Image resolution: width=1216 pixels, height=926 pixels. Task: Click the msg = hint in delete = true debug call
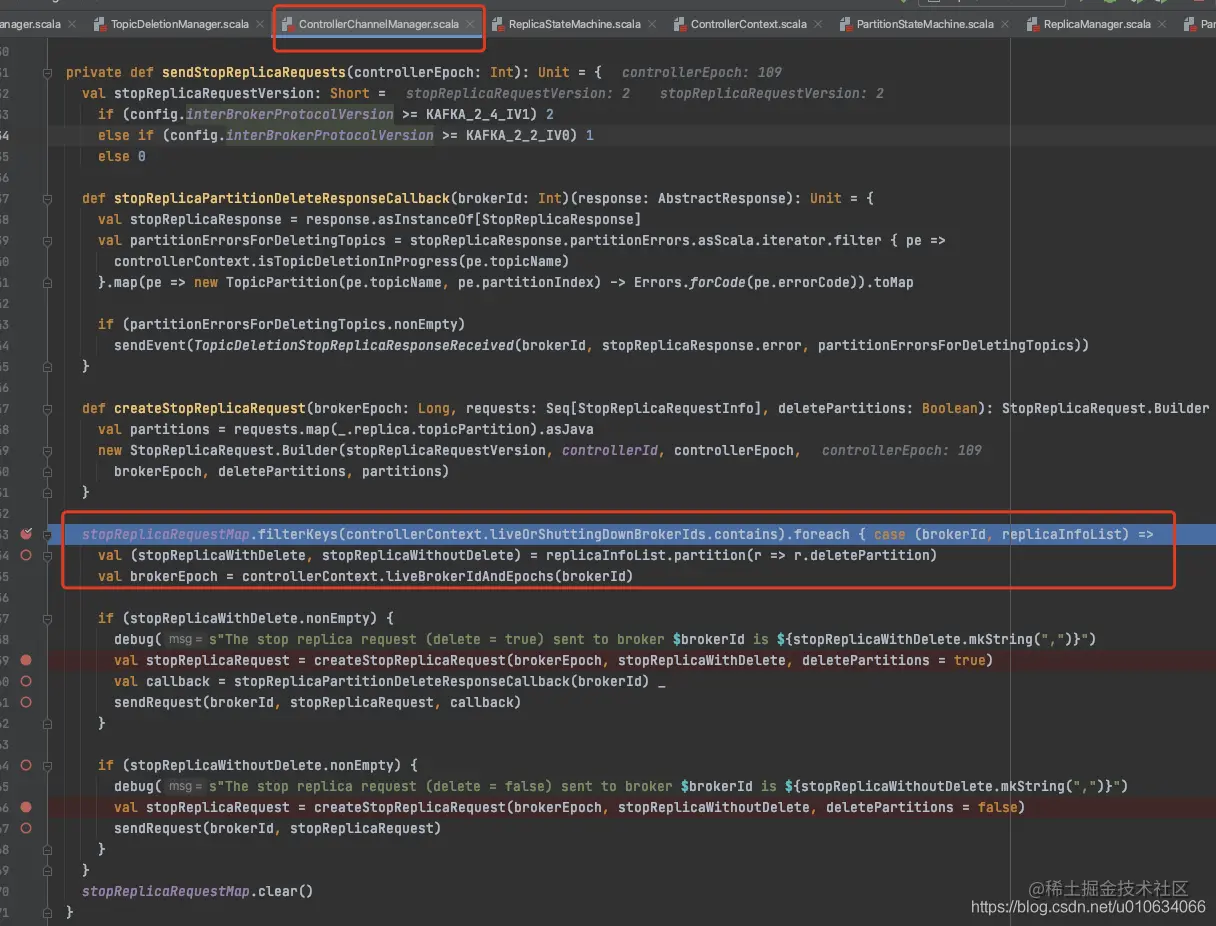[185, 639]
